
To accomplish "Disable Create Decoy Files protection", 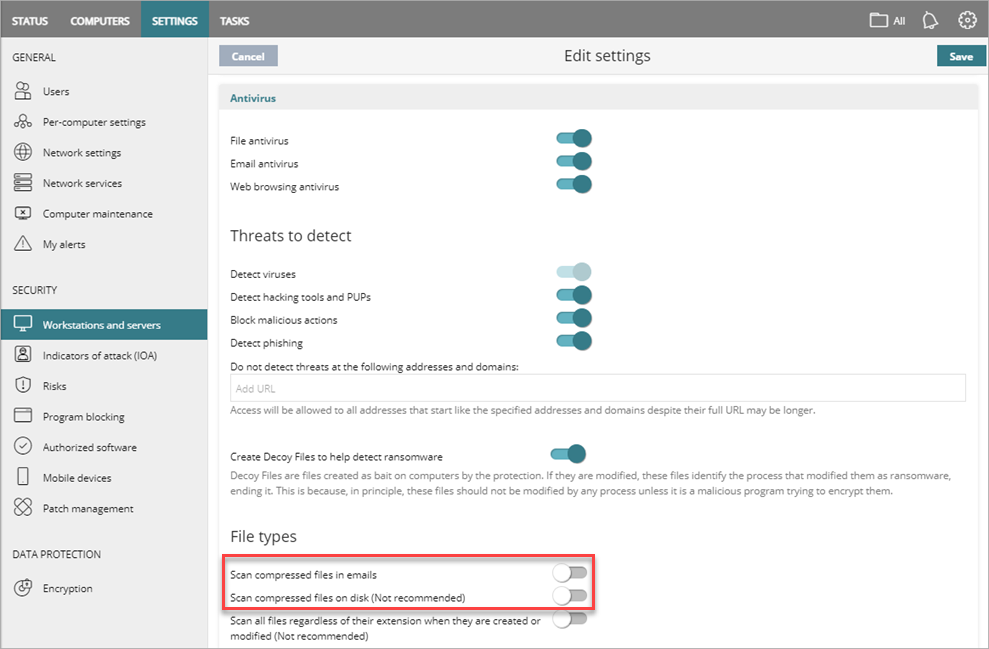I will click(567, 453).
